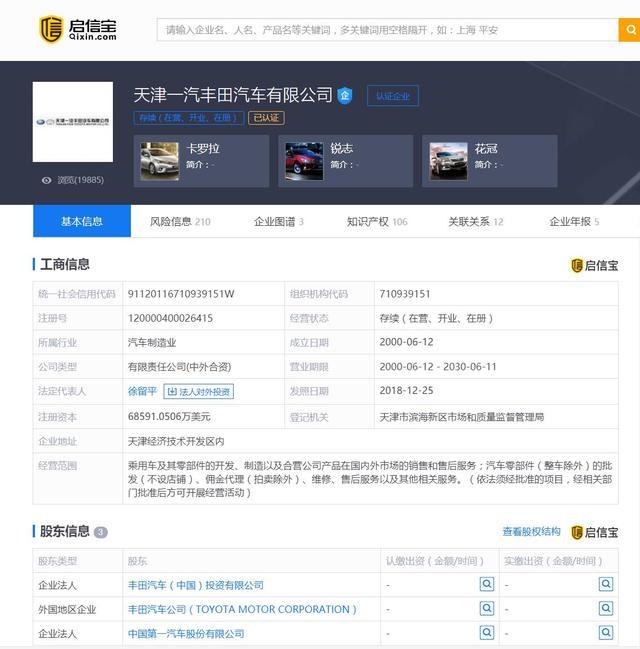Click address value 天津经济技术开发区内
Screen dimensions: 640x649
tap(176, 441)
